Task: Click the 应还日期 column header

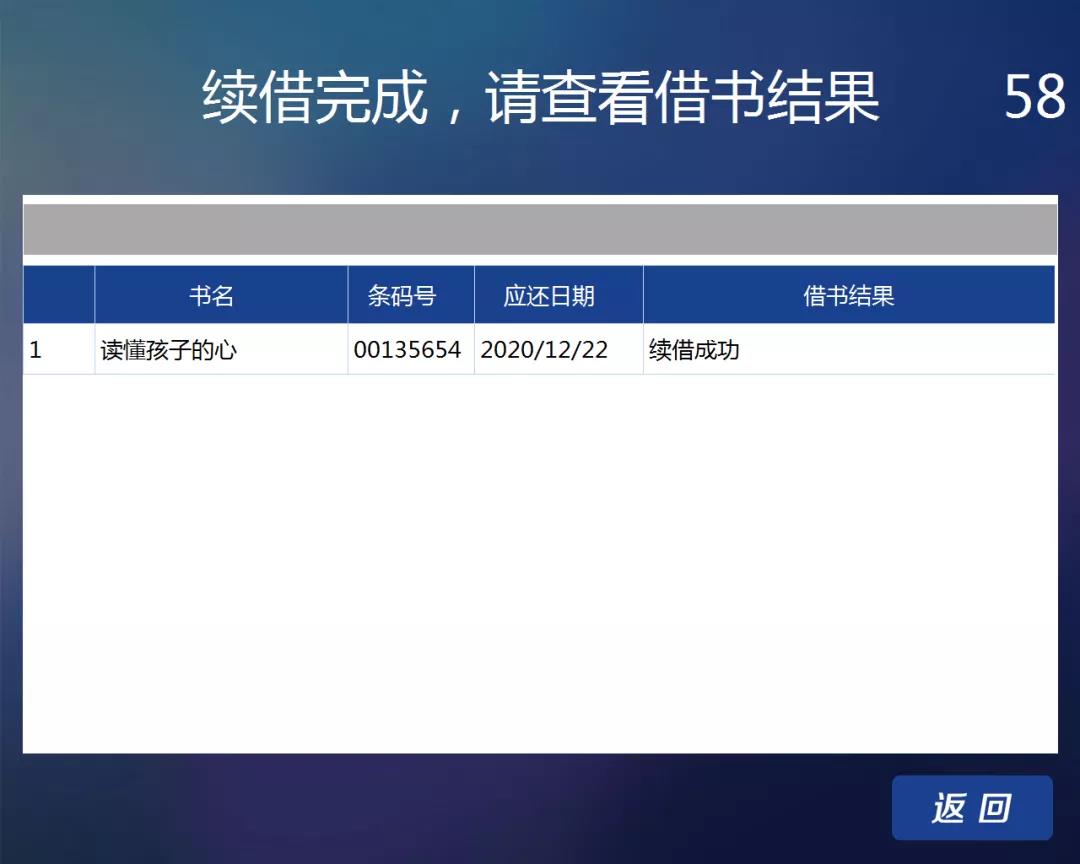Action: [x=549, y=296]
